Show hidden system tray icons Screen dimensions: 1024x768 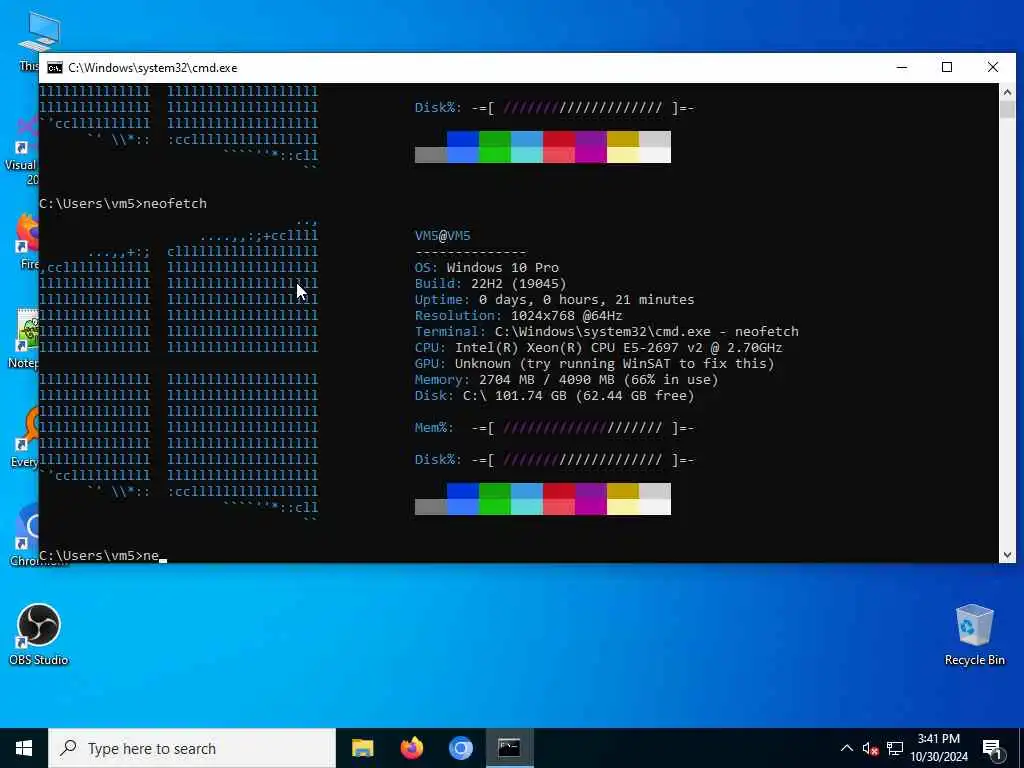846,748
